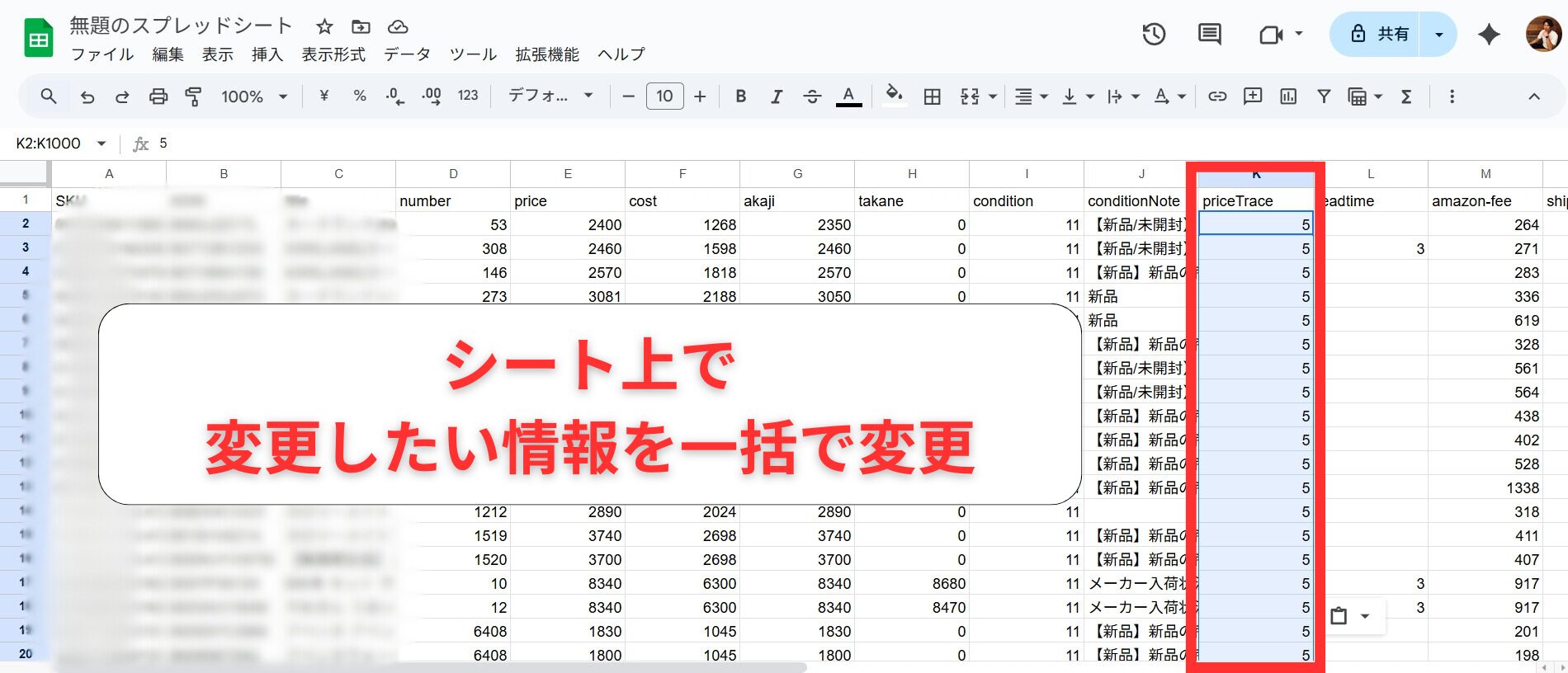The width and height of the screenshot is (1568, 673).
Task: Expand the font family dropdown
Action: [x=550, y=96]
